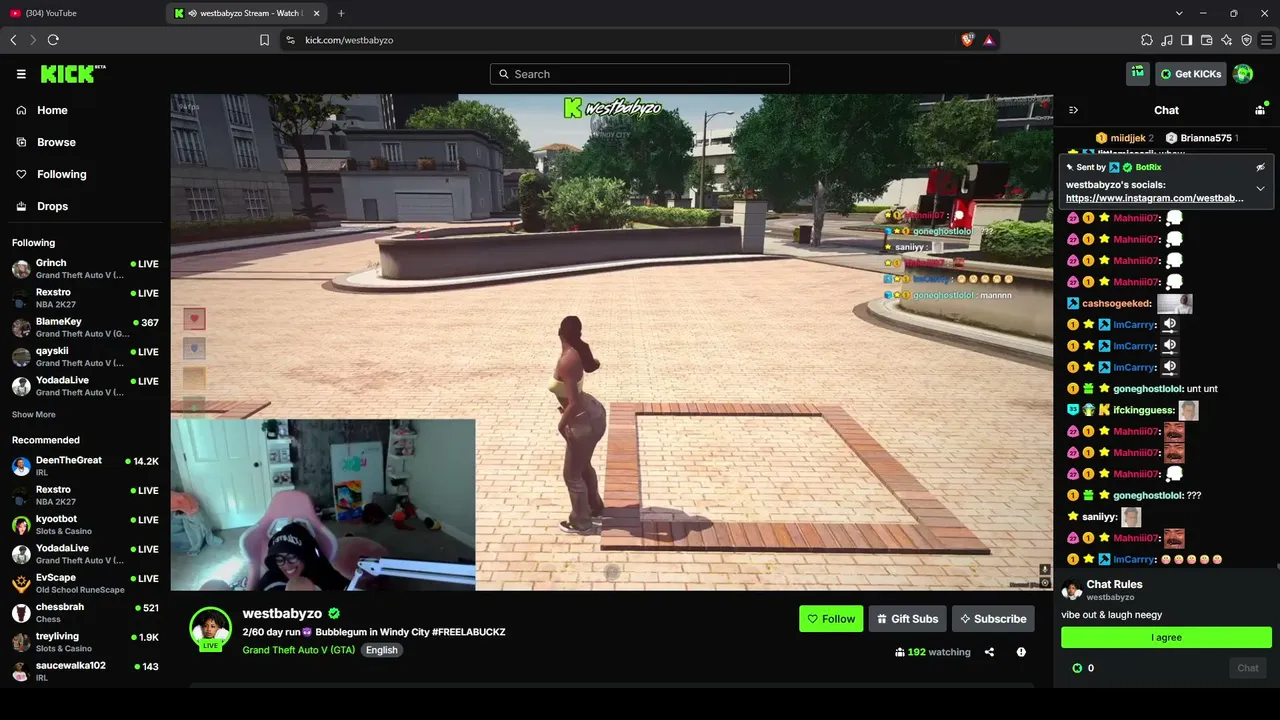The height and width of the screenshot is (720, 1280).
Task: Open saucewalka102's recommended channel
Action: click(85, 671)
